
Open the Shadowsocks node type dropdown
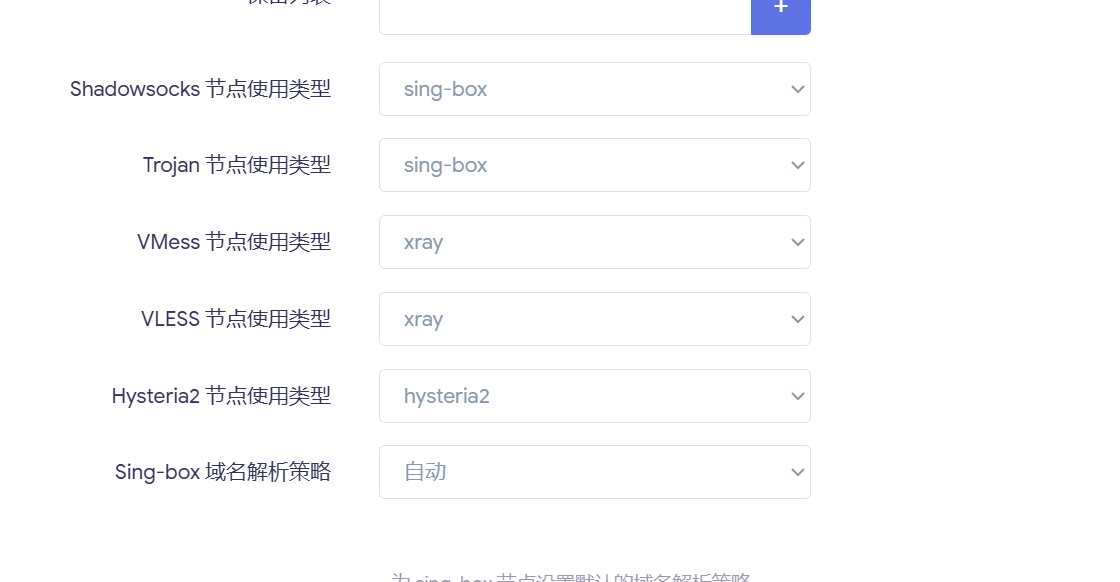[594, 89]
